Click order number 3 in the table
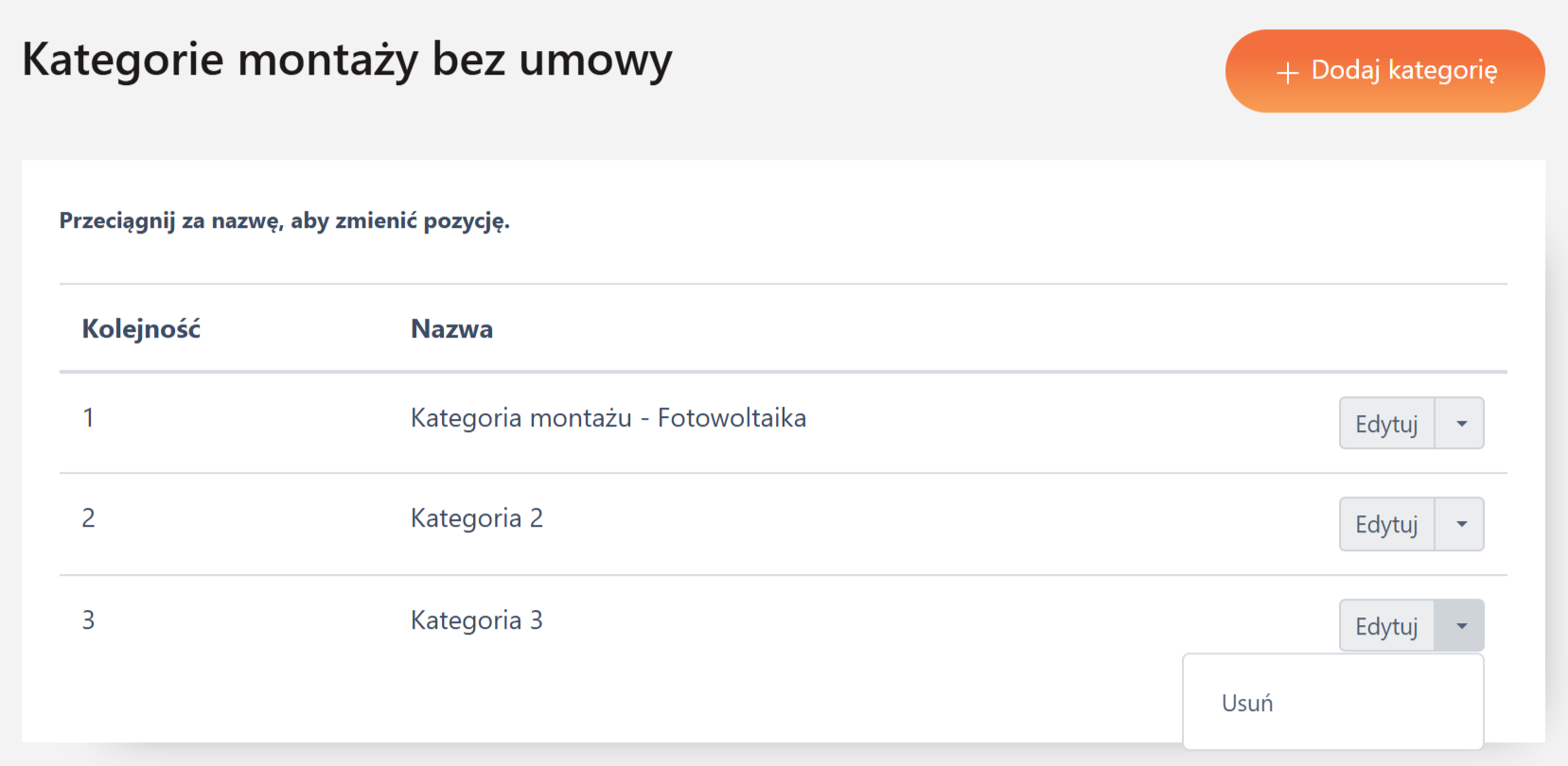This screenshot has height=766, width=1568. coord(88,620)
